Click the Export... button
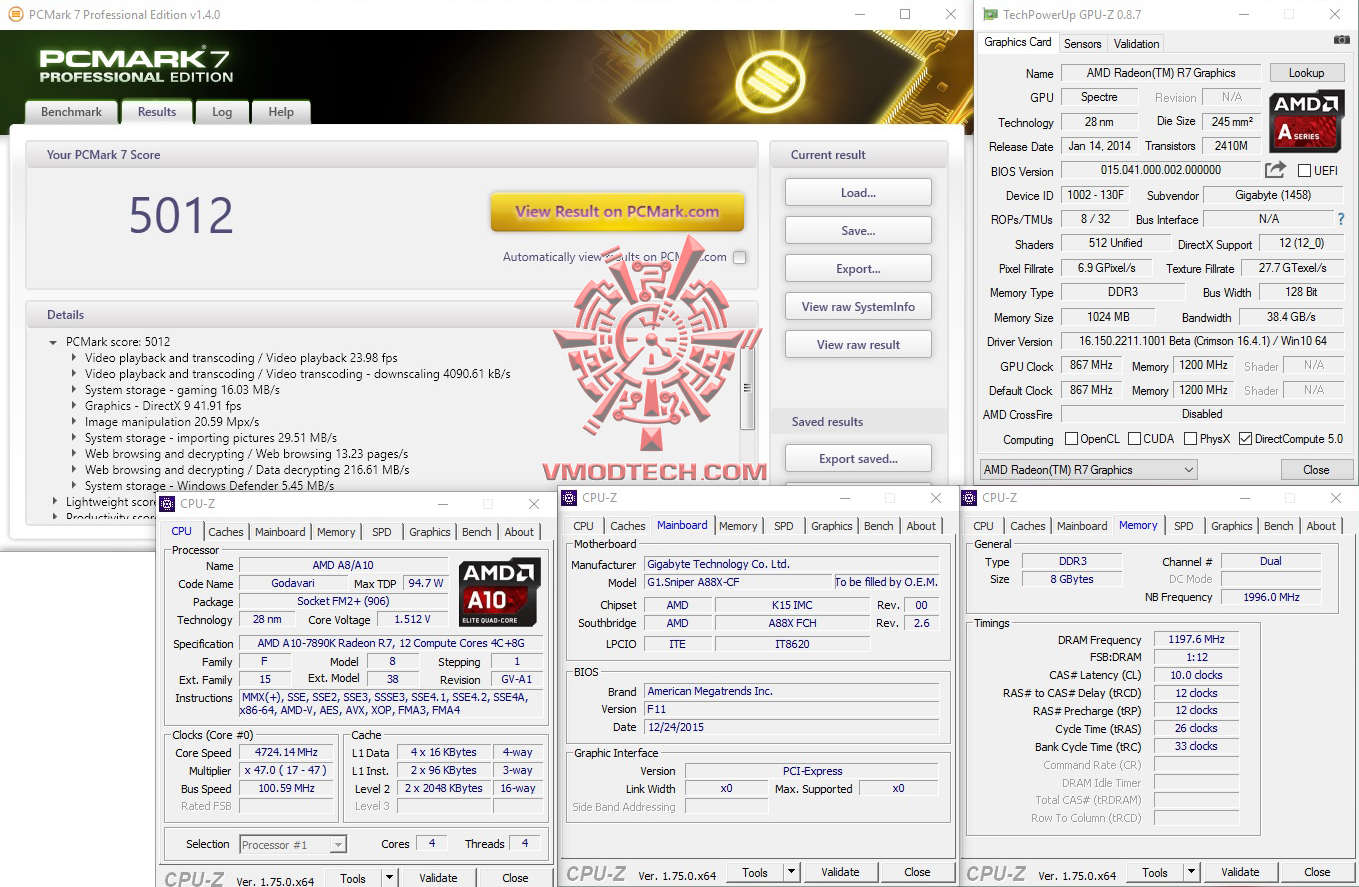 [x=858, y=269]
